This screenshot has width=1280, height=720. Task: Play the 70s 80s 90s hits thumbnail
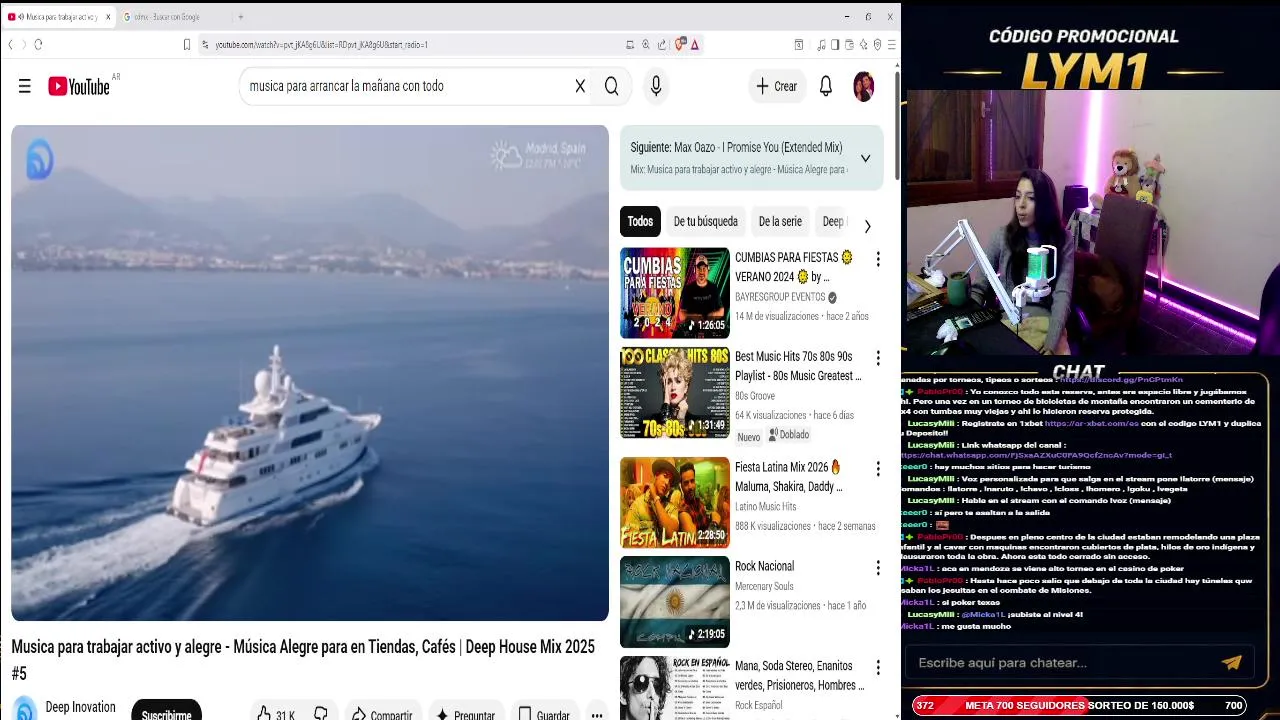(x=675, y=393)
